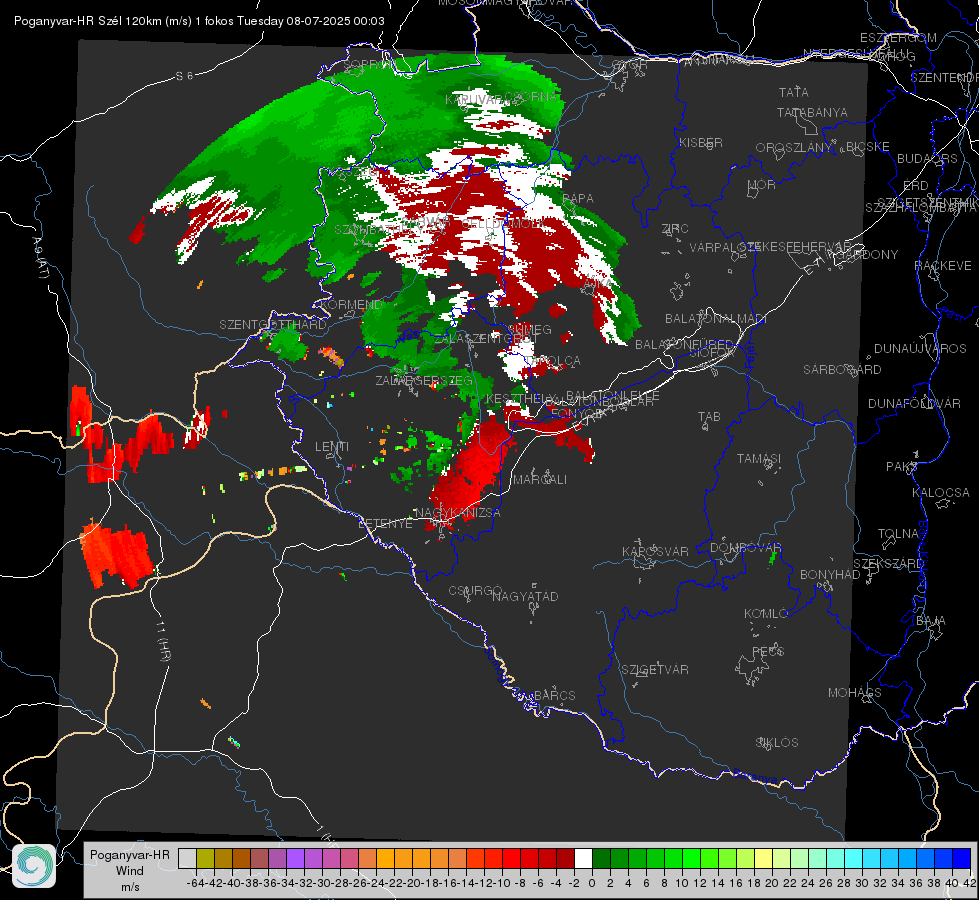Click the KOMLO town label
Screen dimensions: 979x900
pos(766,613)
